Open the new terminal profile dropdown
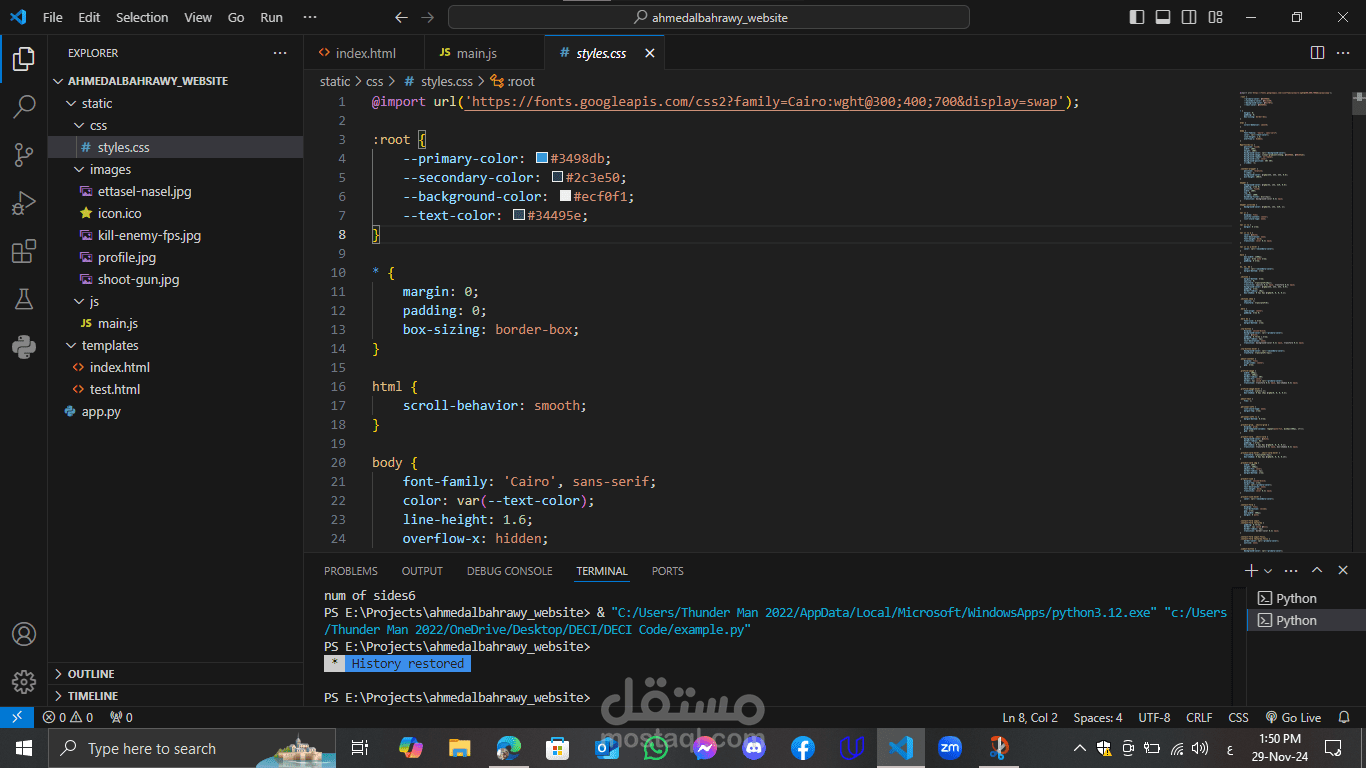 (1268, 570)
